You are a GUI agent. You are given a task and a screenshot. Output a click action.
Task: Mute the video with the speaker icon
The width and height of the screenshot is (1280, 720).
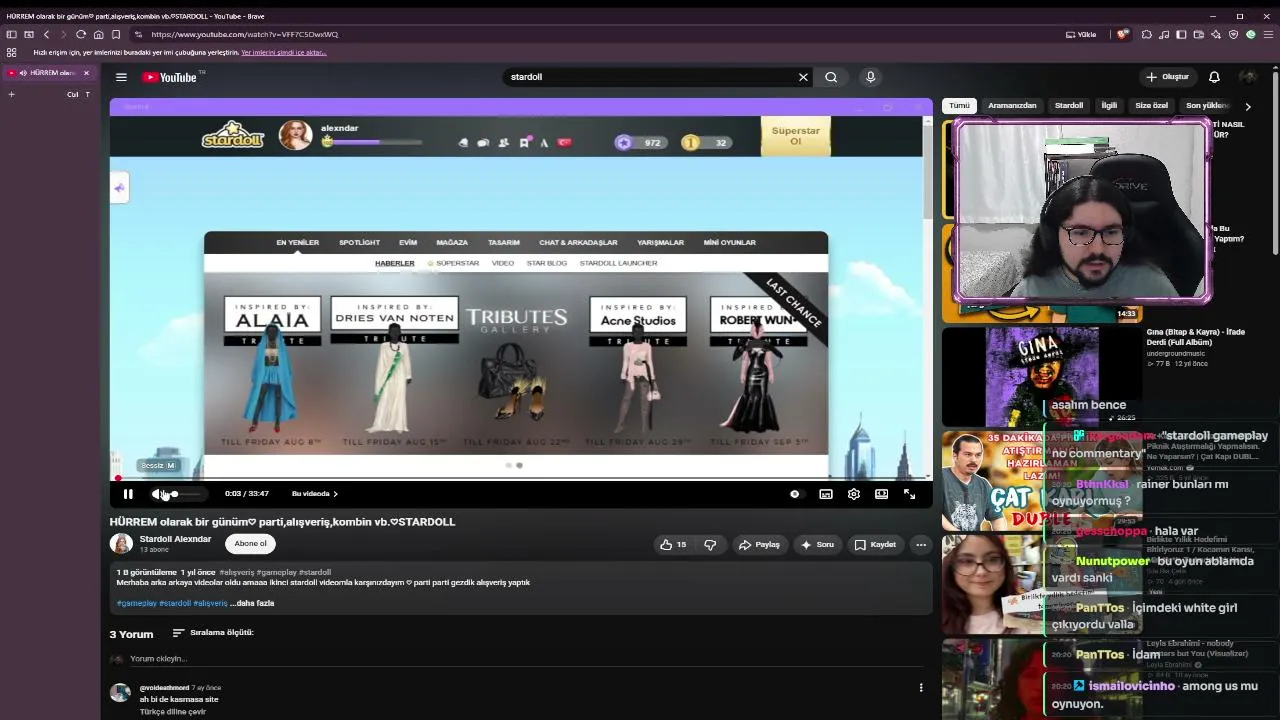(158, 494)
